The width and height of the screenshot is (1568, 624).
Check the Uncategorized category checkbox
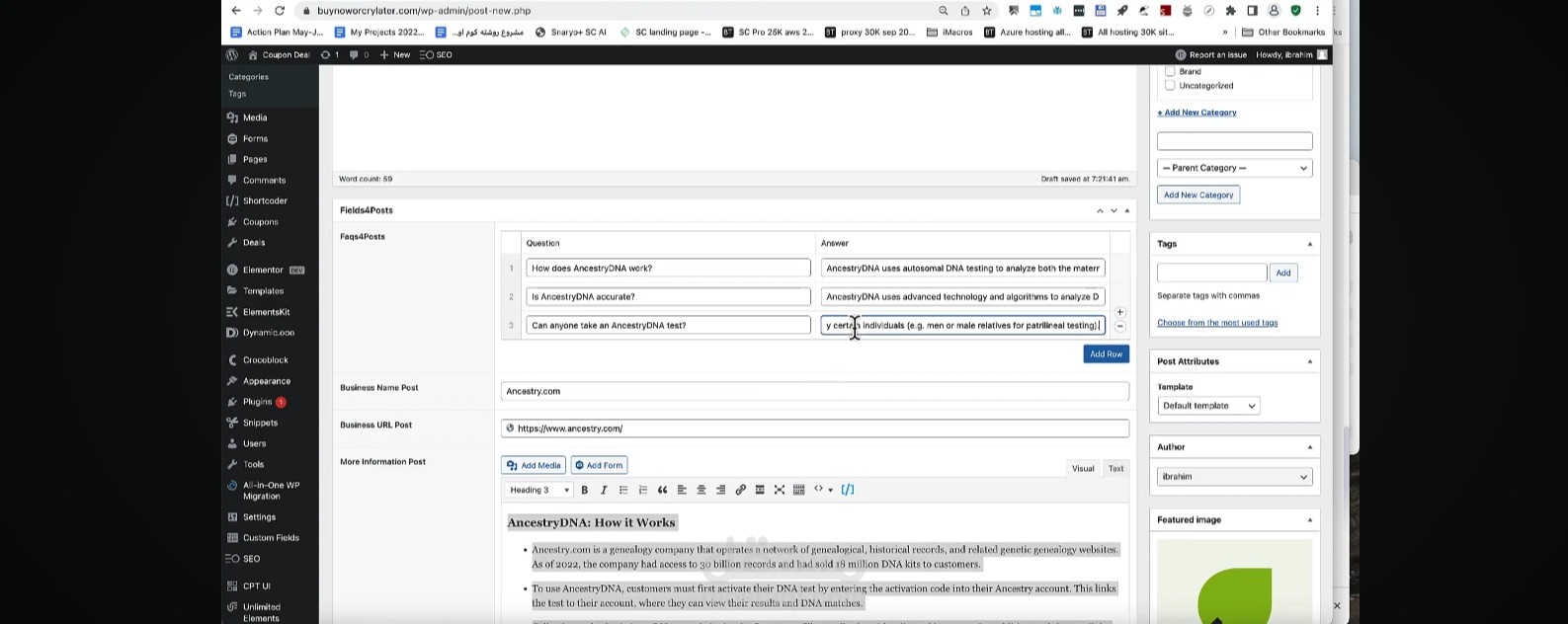point(1170,86)
